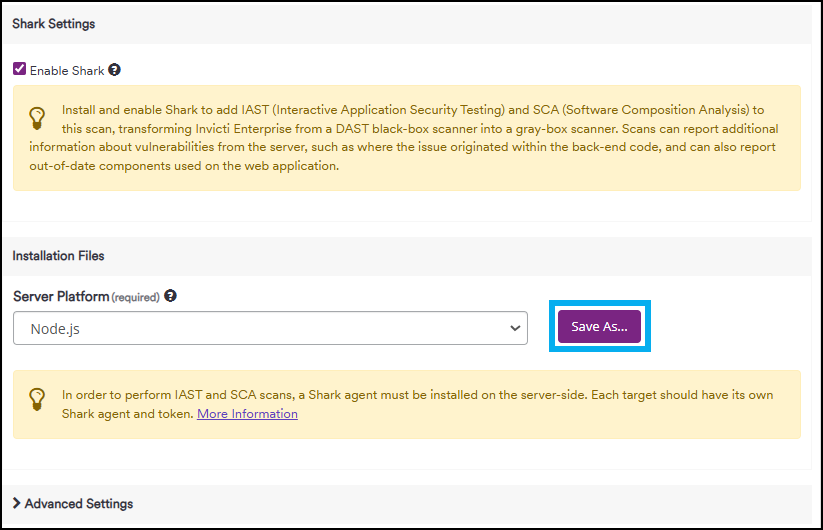
Task: Follow the More Information link
Action: pos(247,414)
